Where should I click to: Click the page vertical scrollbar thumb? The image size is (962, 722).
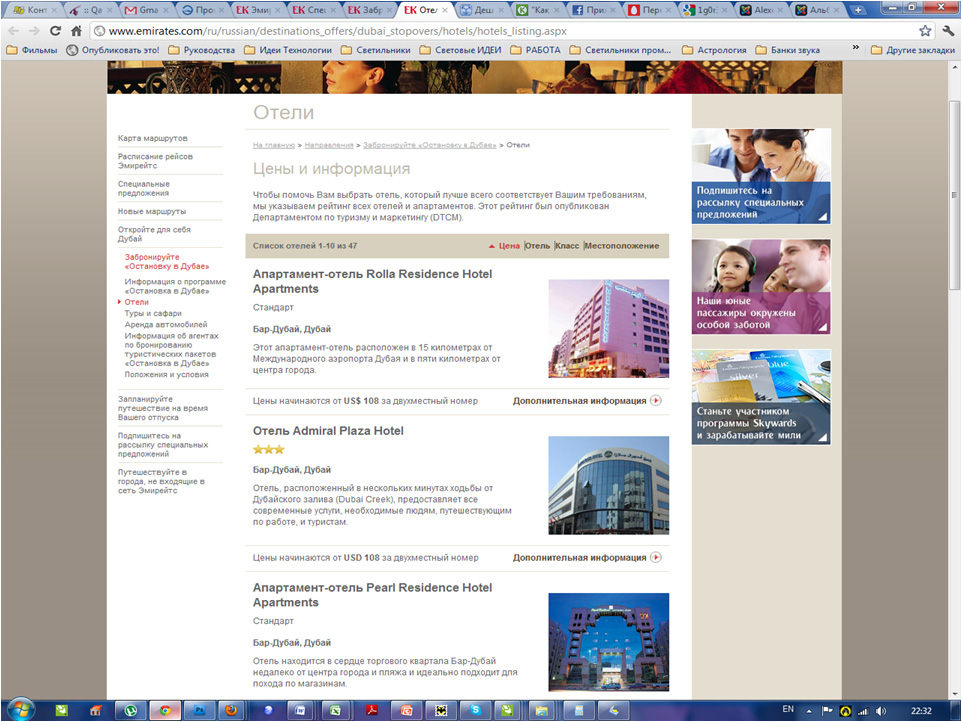[954, 195]
